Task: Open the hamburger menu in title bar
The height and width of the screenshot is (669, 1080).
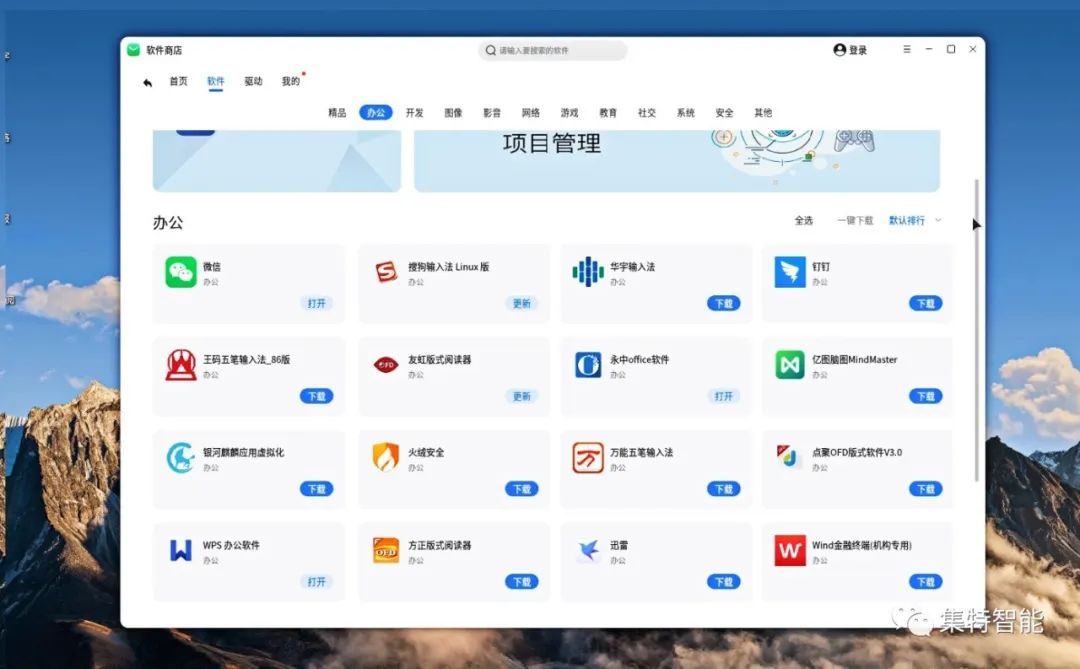Action: pyautogui.click(x=907, y=50)
